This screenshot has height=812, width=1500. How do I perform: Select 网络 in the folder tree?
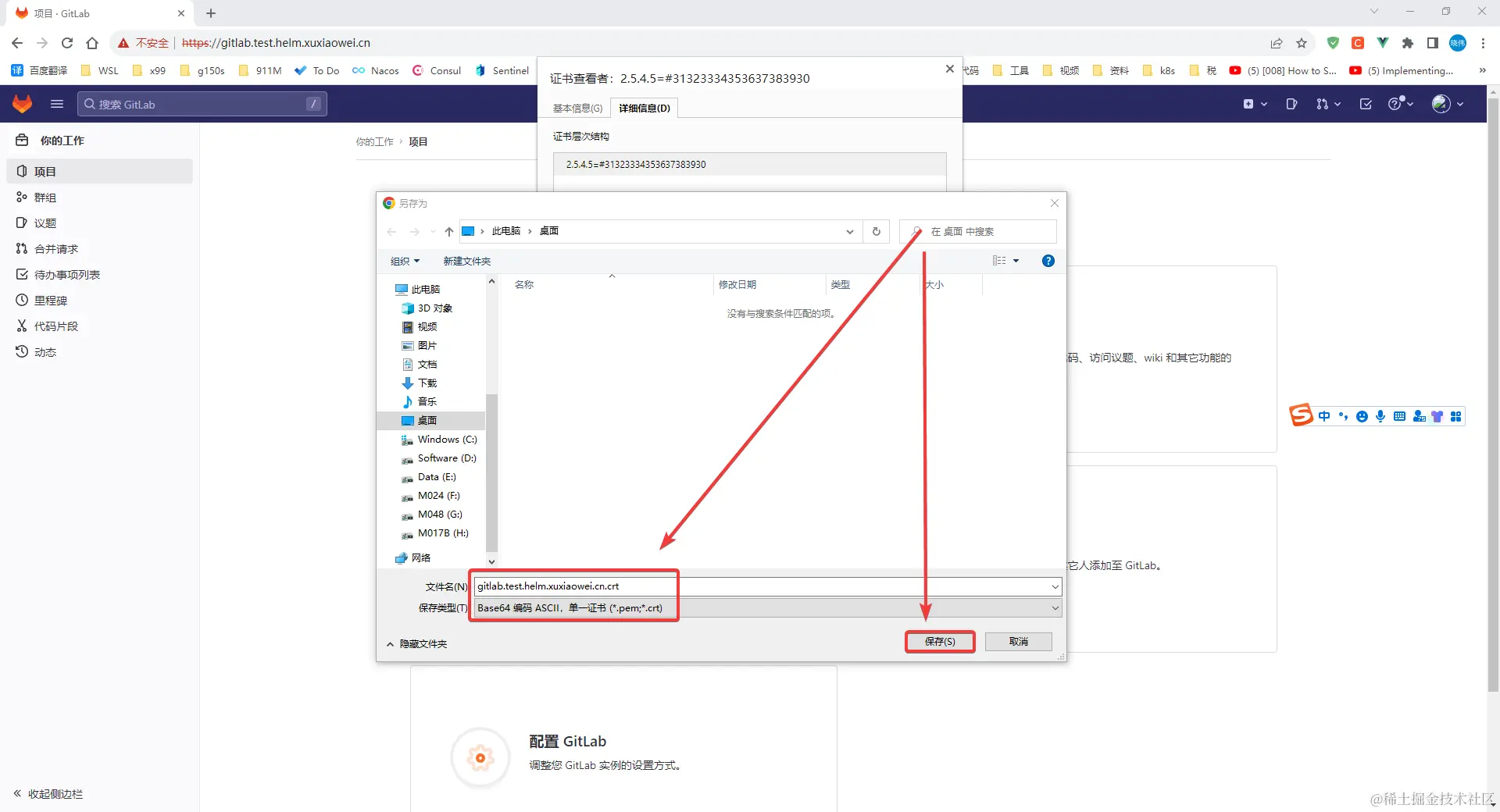[413, 558]
